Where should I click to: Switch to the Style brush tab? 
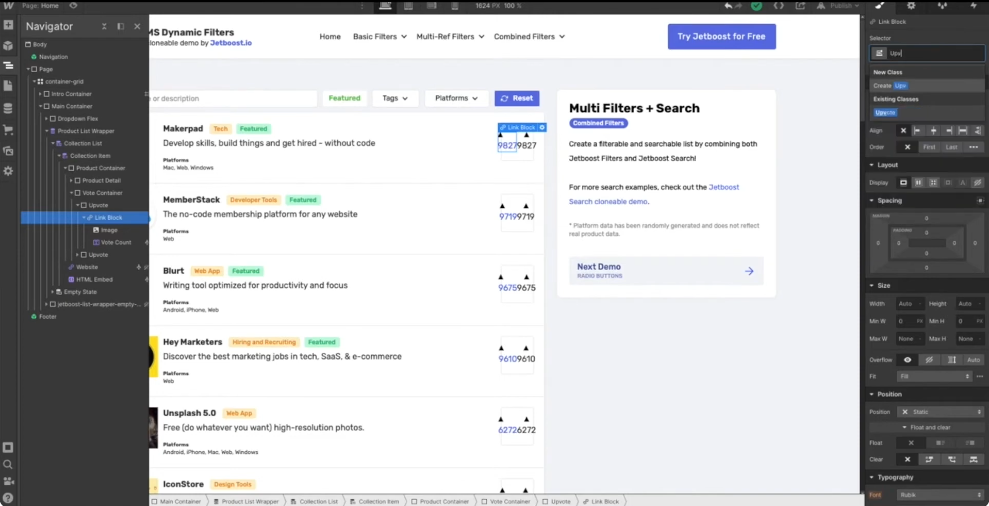(x=881, y=6)
